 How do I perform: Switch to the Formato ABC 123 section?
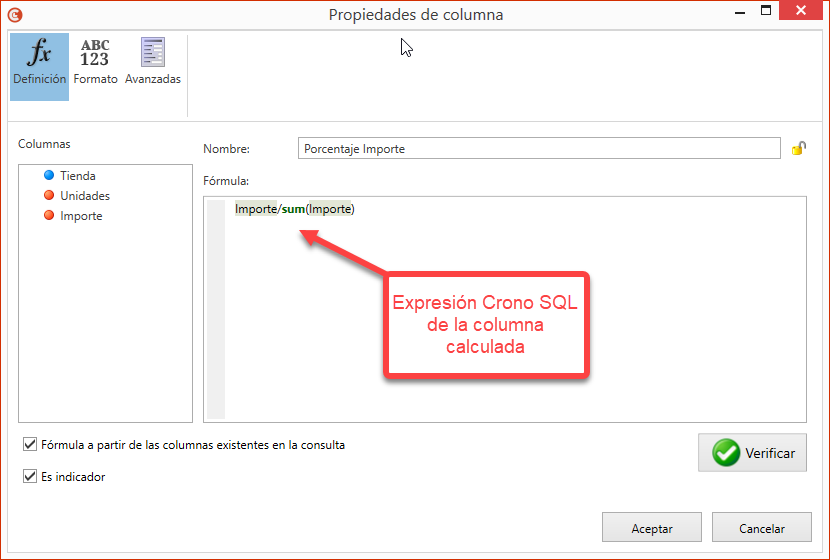pyautogui.click(x=95, y=62)
